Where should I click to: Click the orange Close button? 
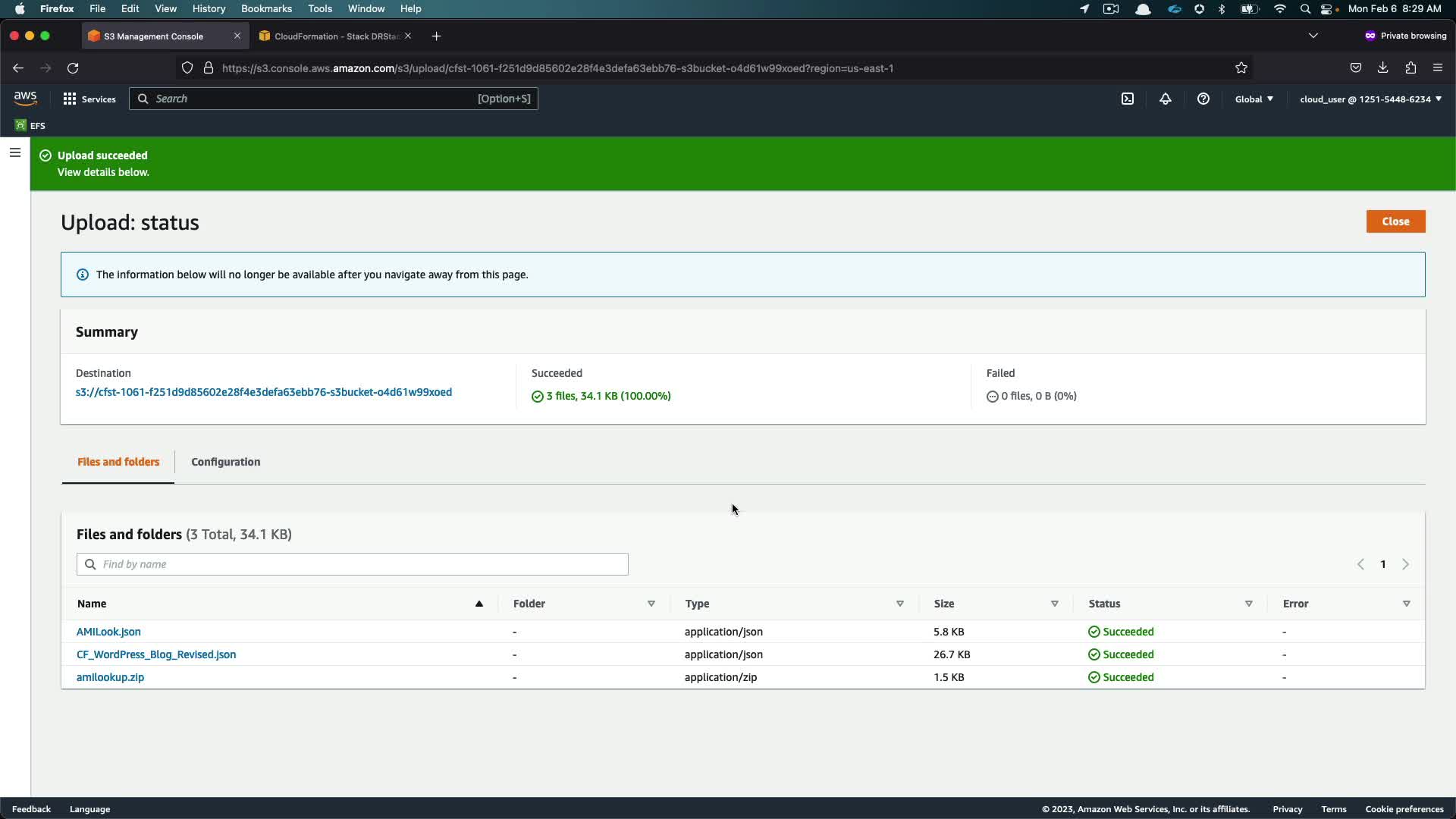coord(1395,221)
